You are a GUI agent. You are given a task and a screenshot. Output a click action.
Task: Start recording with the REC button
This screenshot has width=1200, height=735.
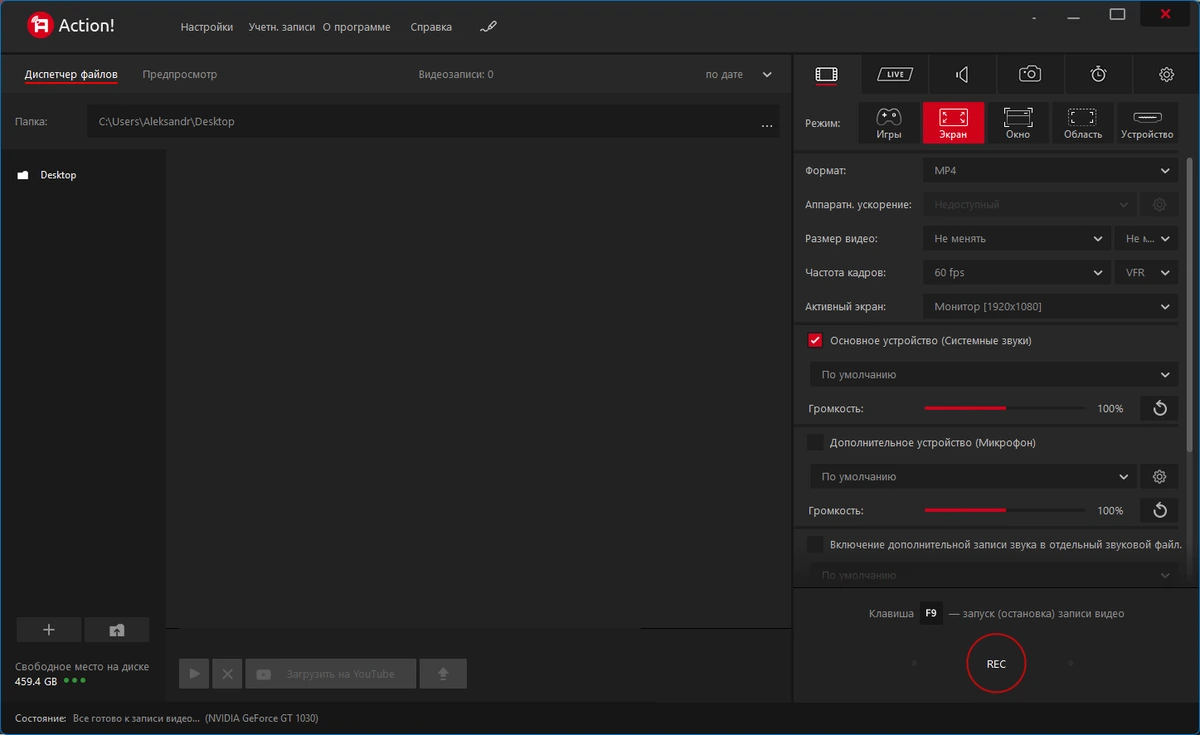(x=996, y=663)
